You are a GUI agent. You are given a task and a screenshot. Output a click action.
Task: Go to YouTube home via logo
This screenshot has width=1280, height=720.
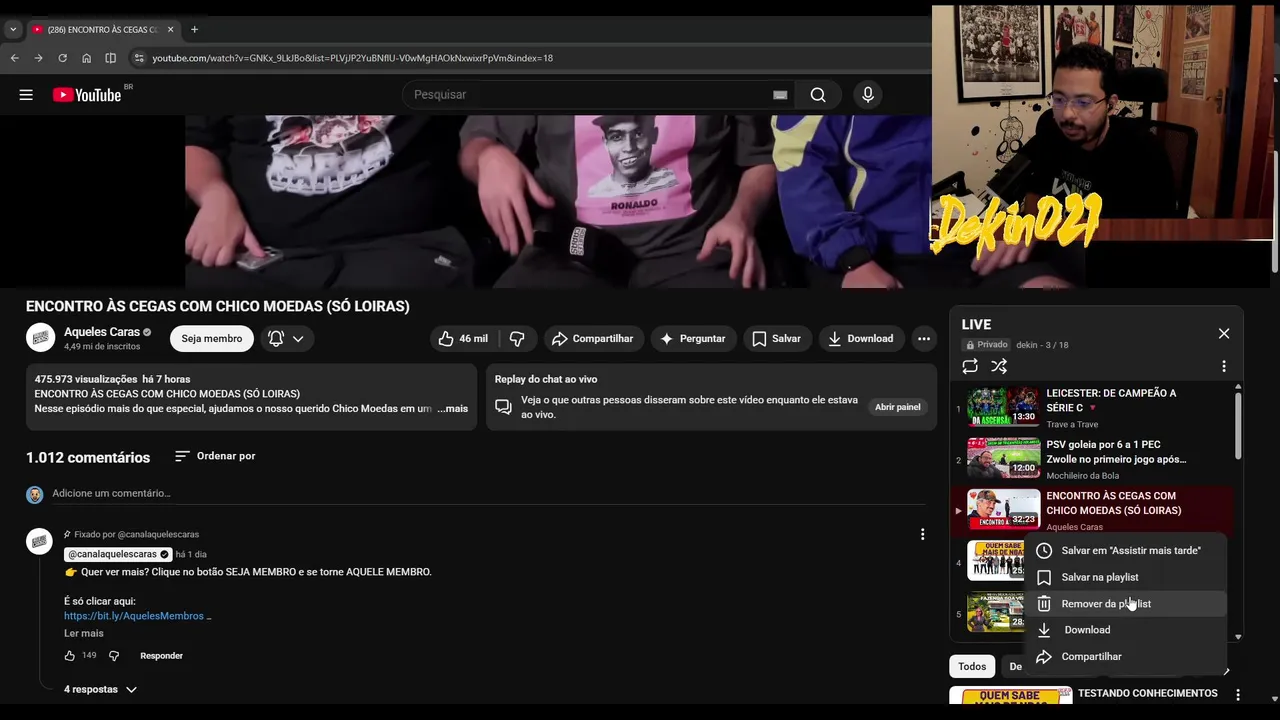coord(87,95)
